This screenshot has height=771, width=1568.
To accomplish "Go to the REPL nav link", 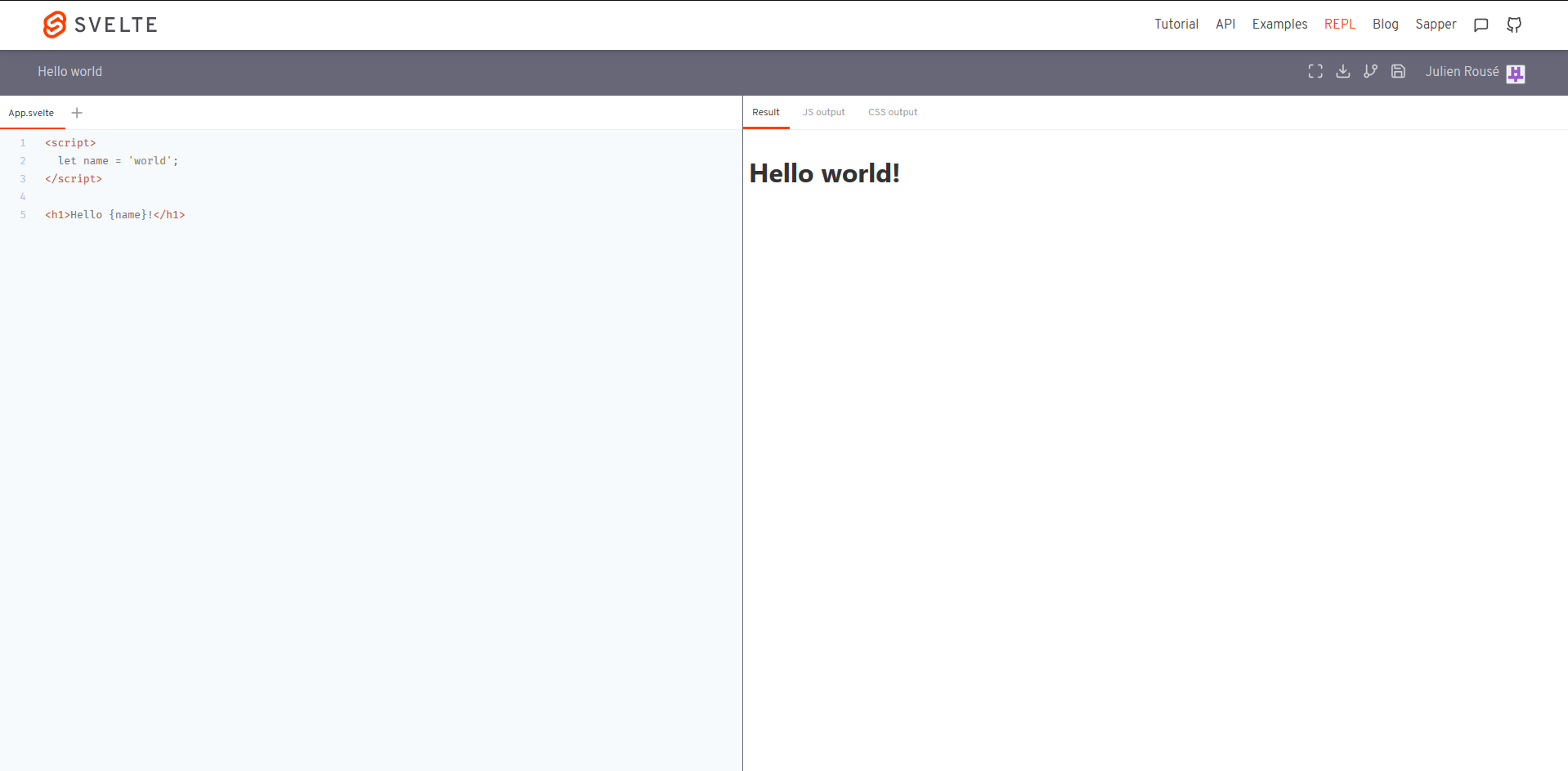I will coord(1340,25).
